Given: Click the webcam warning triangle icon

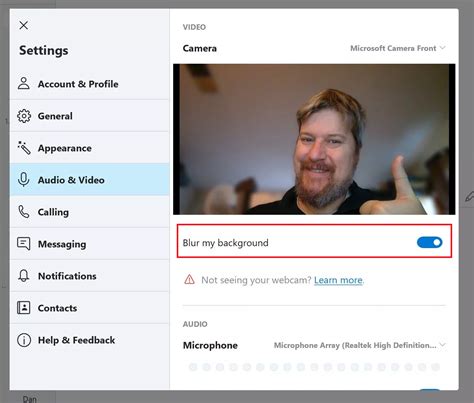Looking at the screenshot, I should coord(189,279).
